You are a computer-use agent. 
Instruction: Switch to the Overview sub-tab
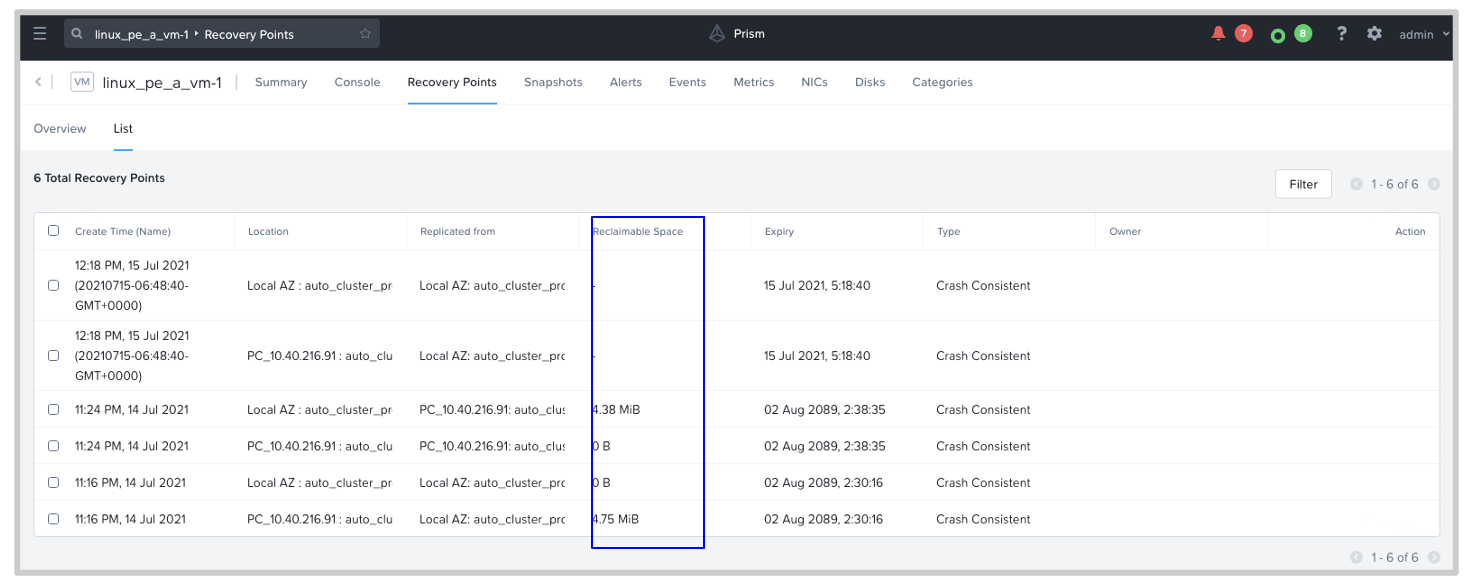tap(60, 128)
